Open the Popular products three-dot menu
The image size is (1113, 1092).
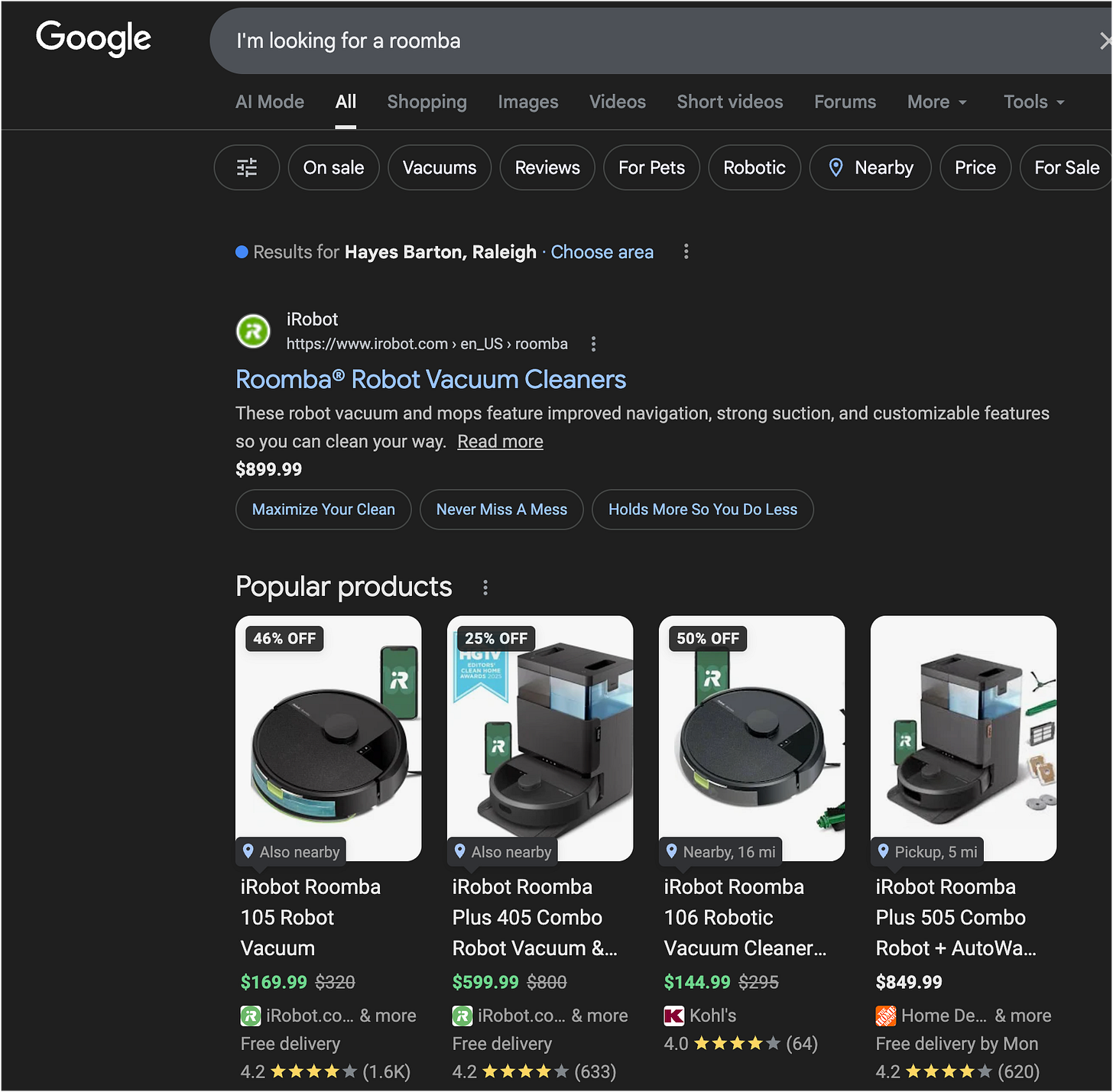[485, 587]
